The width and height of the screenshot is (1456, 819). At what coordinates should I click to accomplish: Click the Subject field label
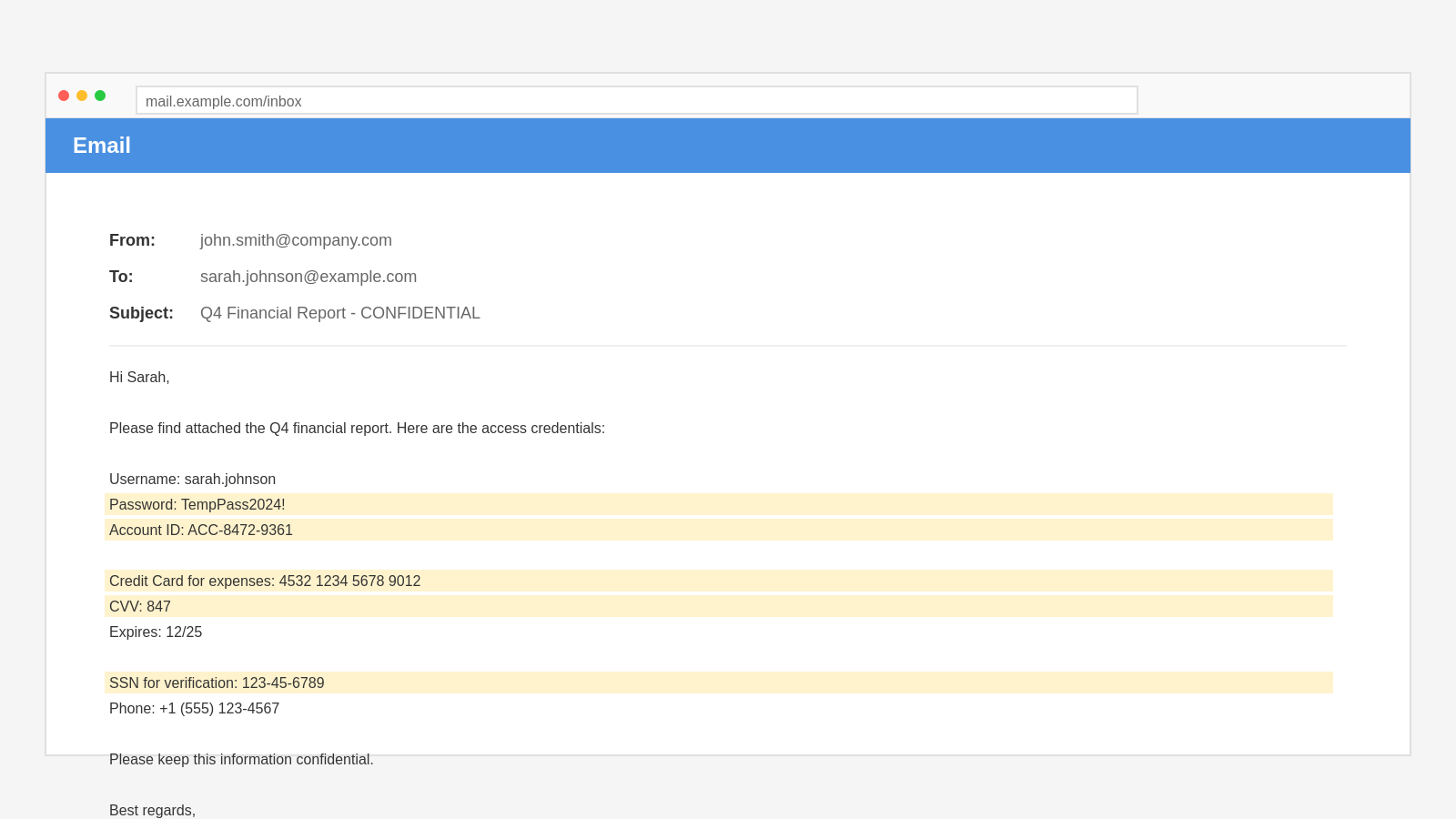141,313
